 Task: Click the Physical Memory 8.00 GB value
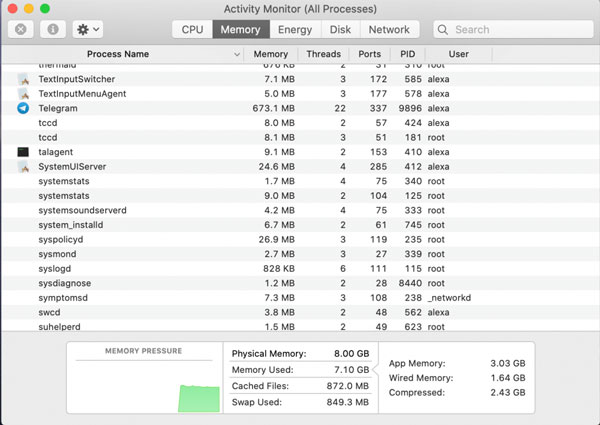(x=352, y=354)
